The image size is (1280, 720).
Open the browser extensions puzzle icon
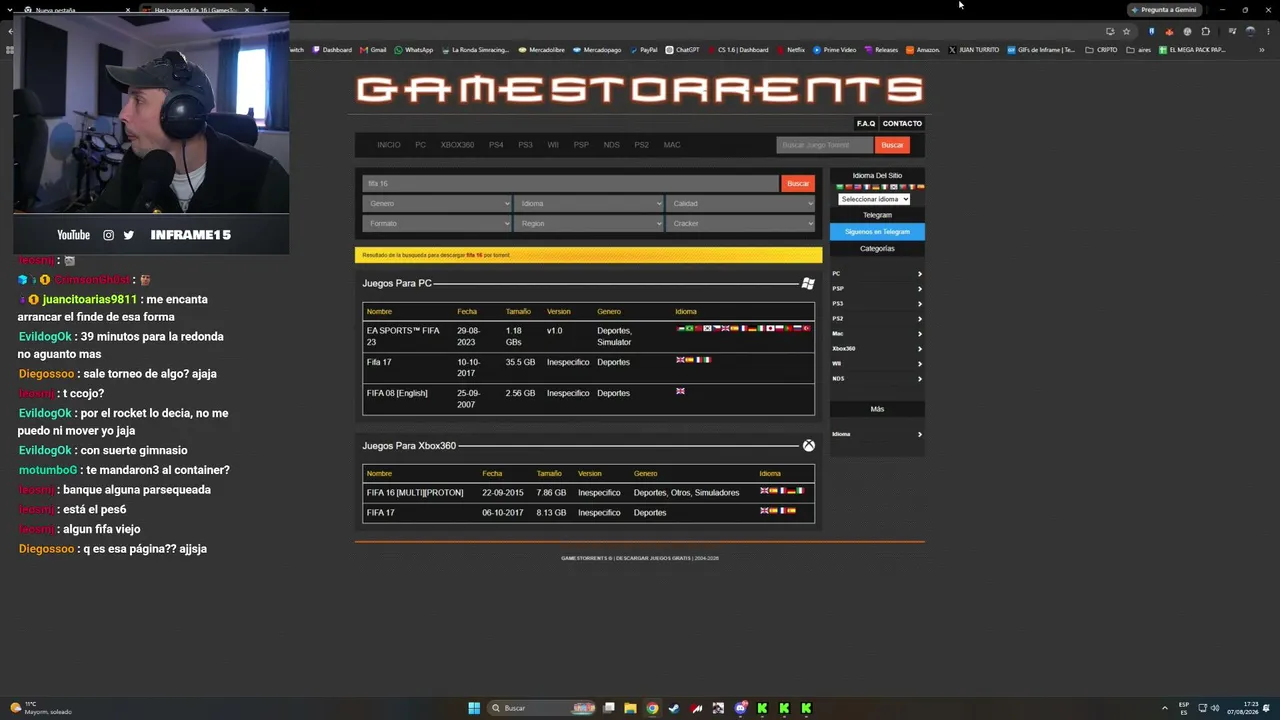[1205, 31]
